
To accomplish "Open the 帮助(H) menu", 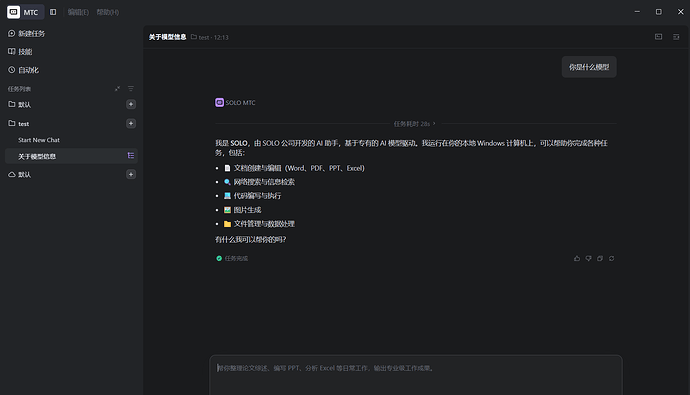I will pyautogui.click(x=108, y=12).
